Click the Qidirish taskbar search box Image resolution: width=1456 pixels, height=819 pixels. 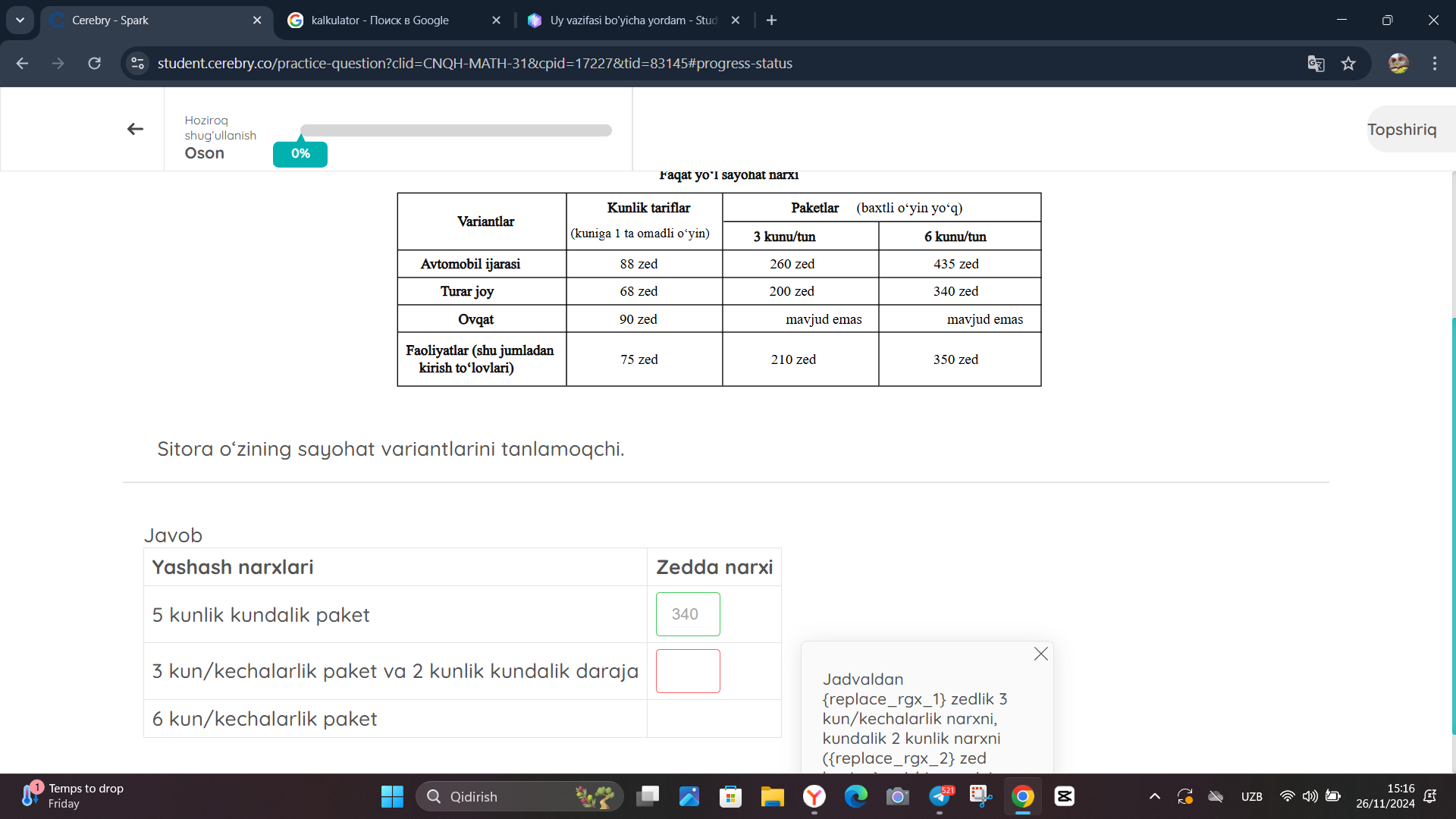pyautogui.click(x=519, y=796)
